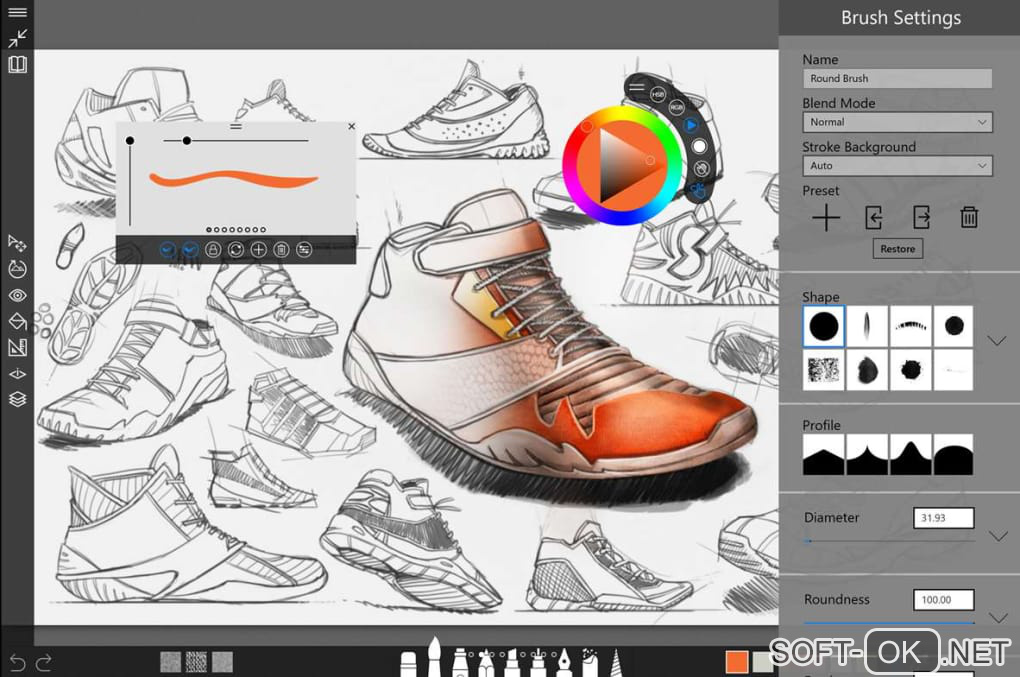
Task: Open the sliders settings icon in brush popup
Action: coord(304,250)
